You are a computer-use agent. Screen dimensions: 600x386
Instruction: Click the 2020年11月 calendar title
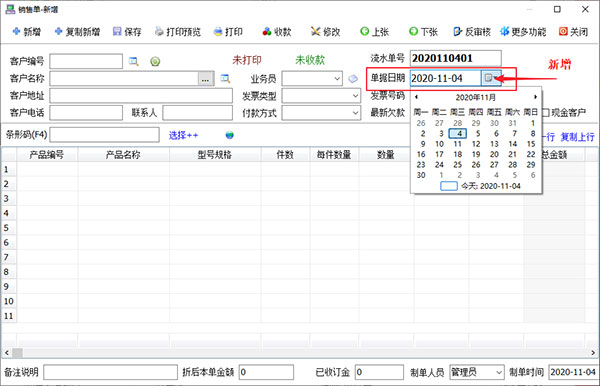[x=476, y=97]
